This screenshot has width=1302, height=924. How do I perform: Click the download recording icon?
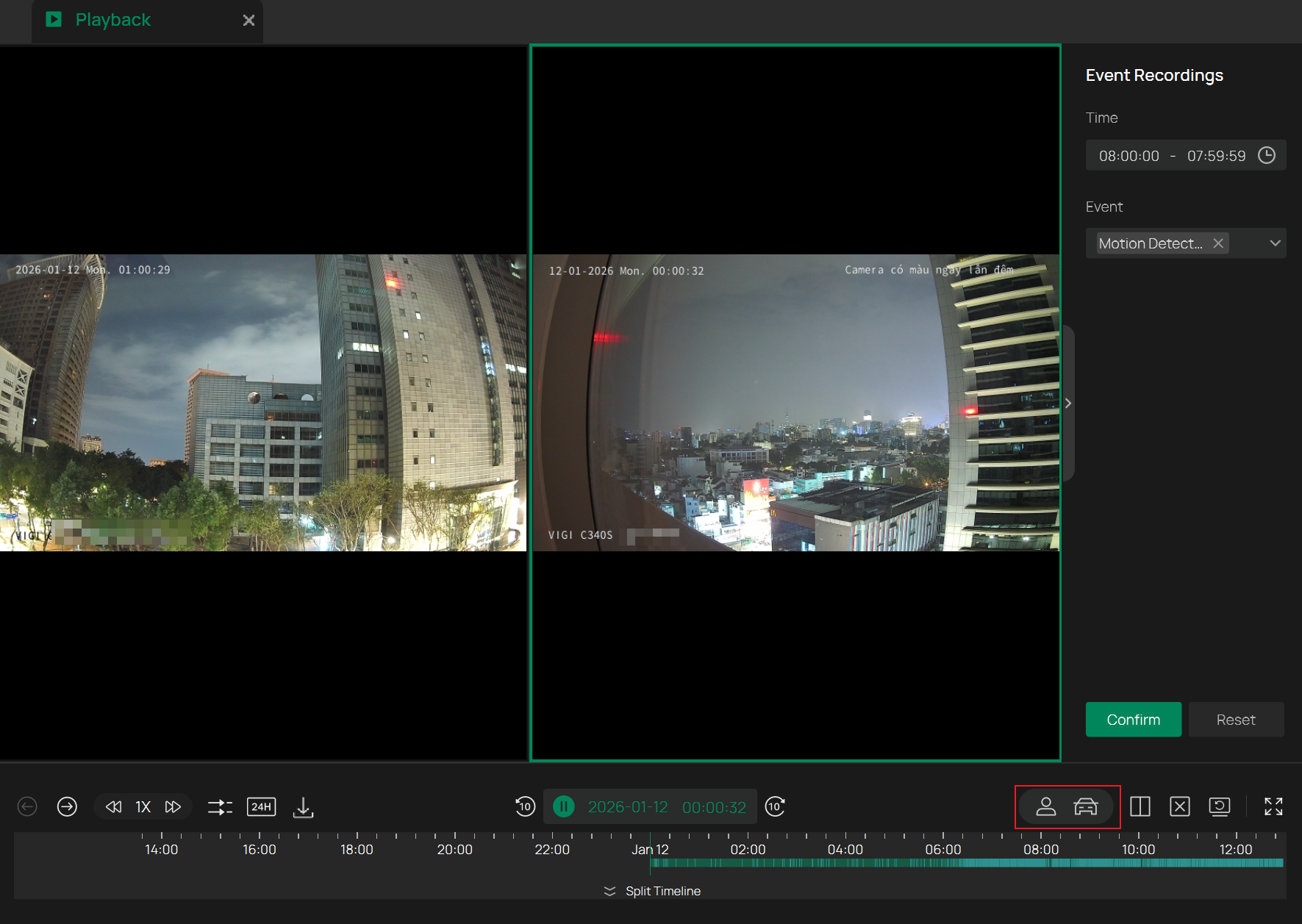(303, 807)
